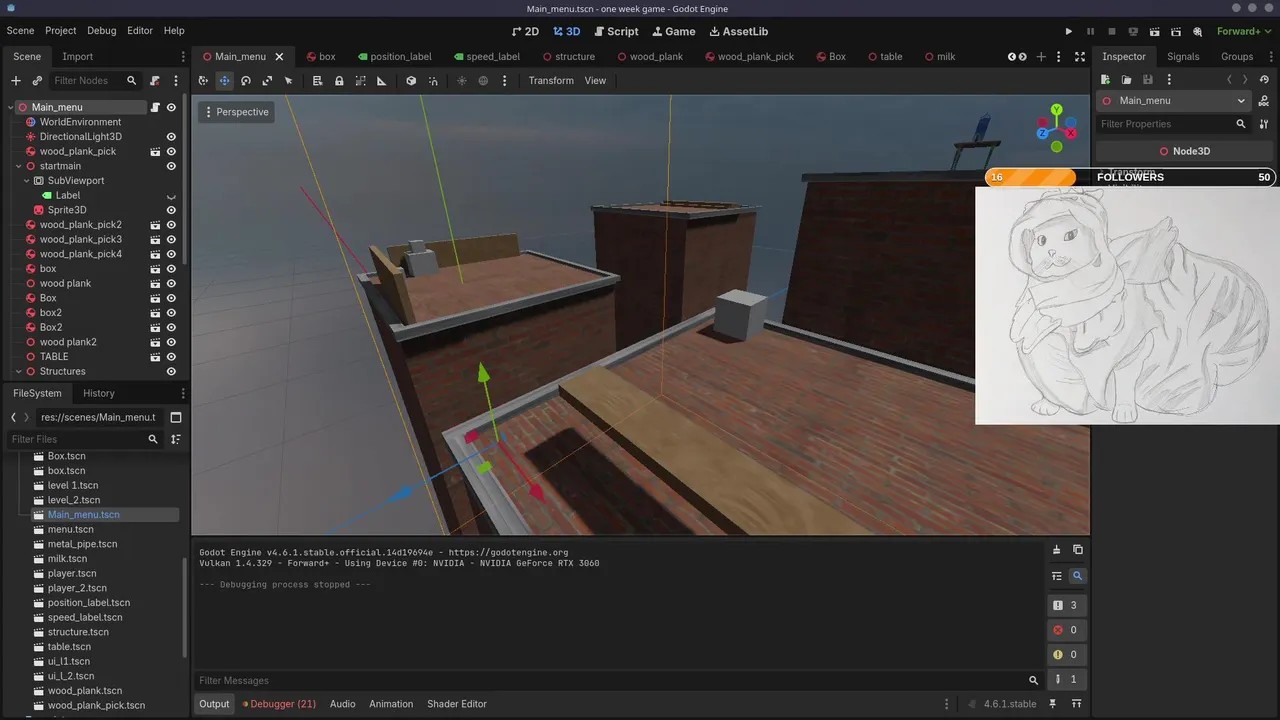
Task: Click the Run Current Scene clapperboard icon
Action: point(1154,31)
